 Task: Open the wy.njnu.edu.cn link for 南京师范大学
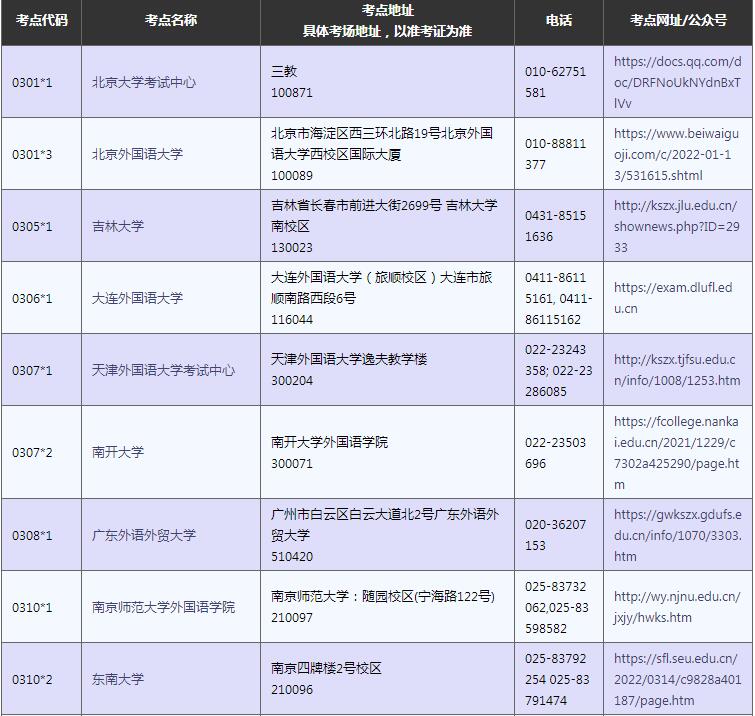(x=677, y=607)
